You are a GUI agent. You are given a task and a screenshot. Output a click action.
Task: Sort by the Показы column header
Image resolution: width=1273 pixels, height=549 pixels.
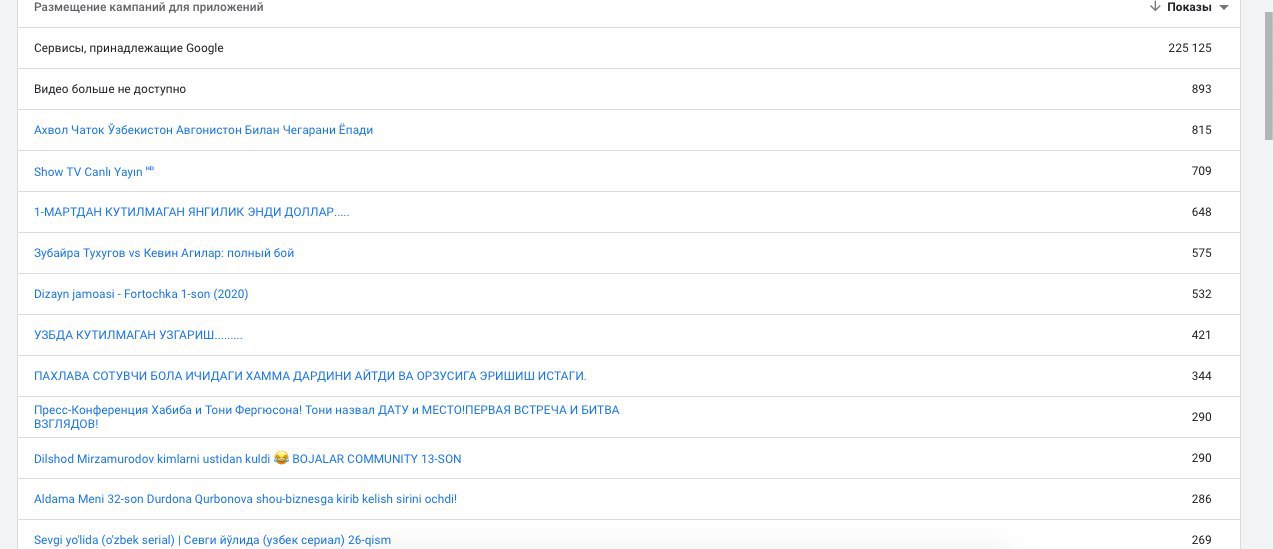pyautogui.click(x=1189, y=7)
